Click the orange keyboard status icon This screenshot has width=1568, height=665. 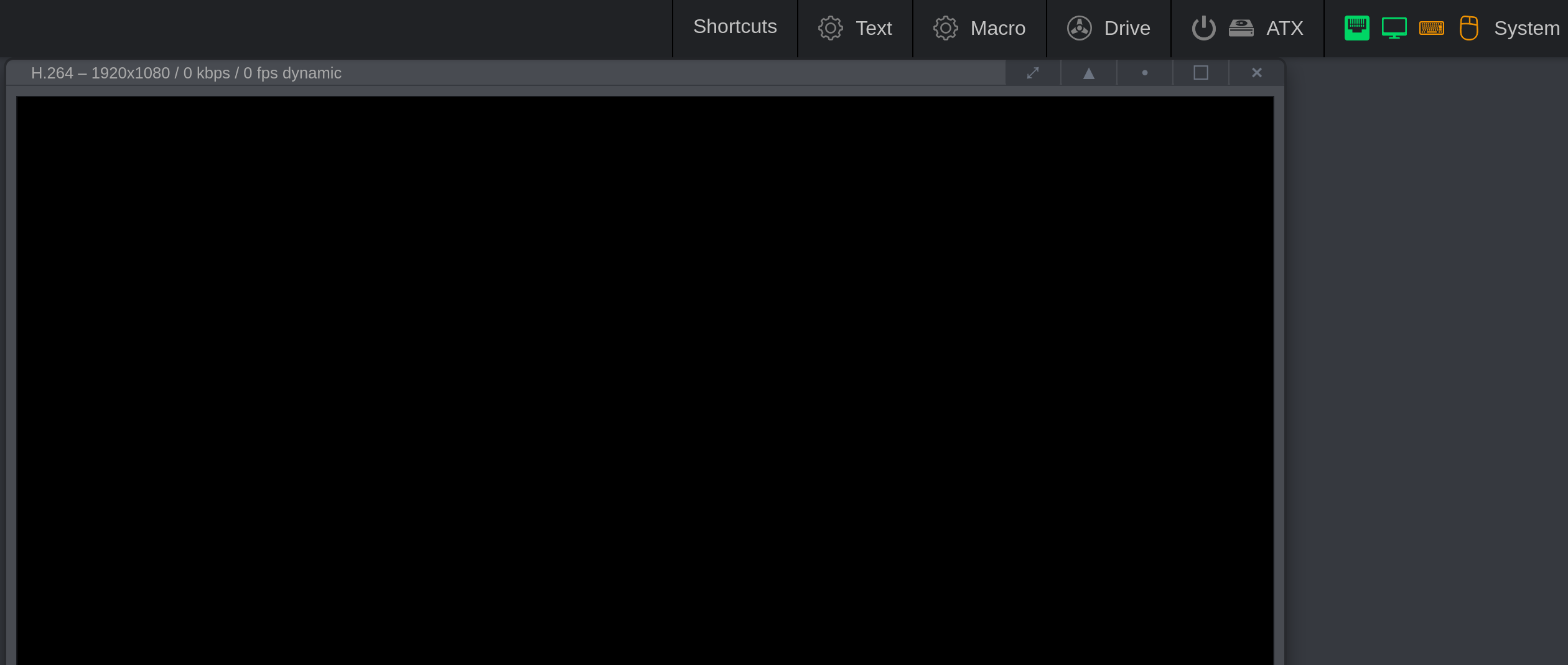(x=1431, y=28)
